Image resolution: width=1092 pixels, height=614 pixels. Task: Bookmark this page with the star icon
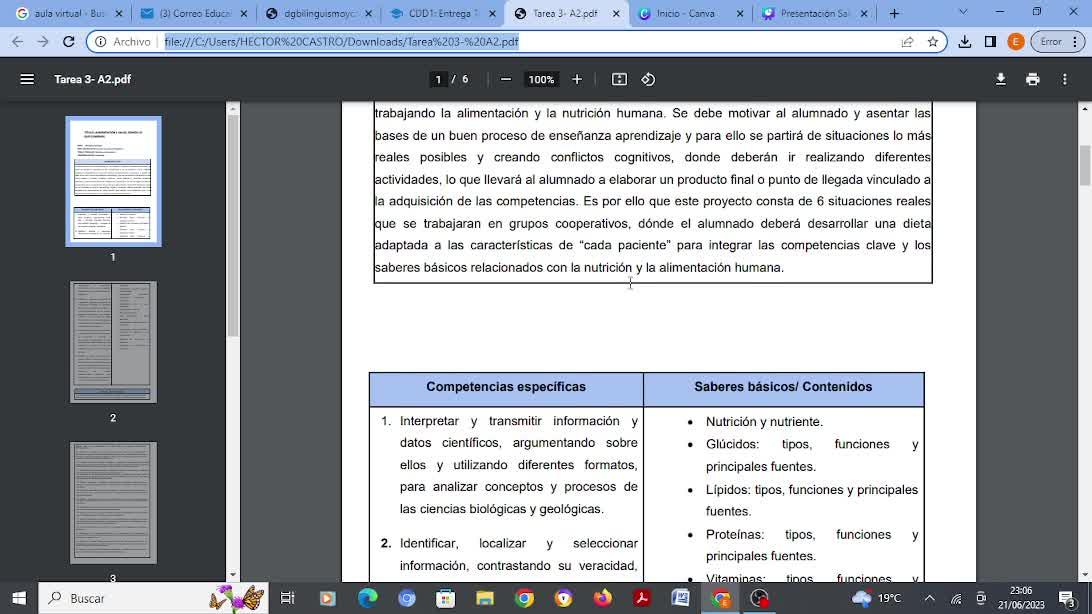(x=933, y=42)
